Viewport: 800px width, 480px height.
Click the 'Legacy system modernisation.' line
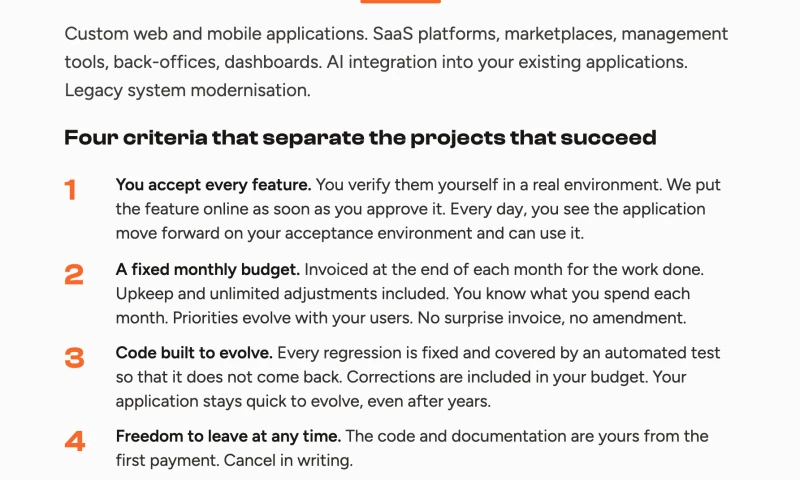pos(187,90)
